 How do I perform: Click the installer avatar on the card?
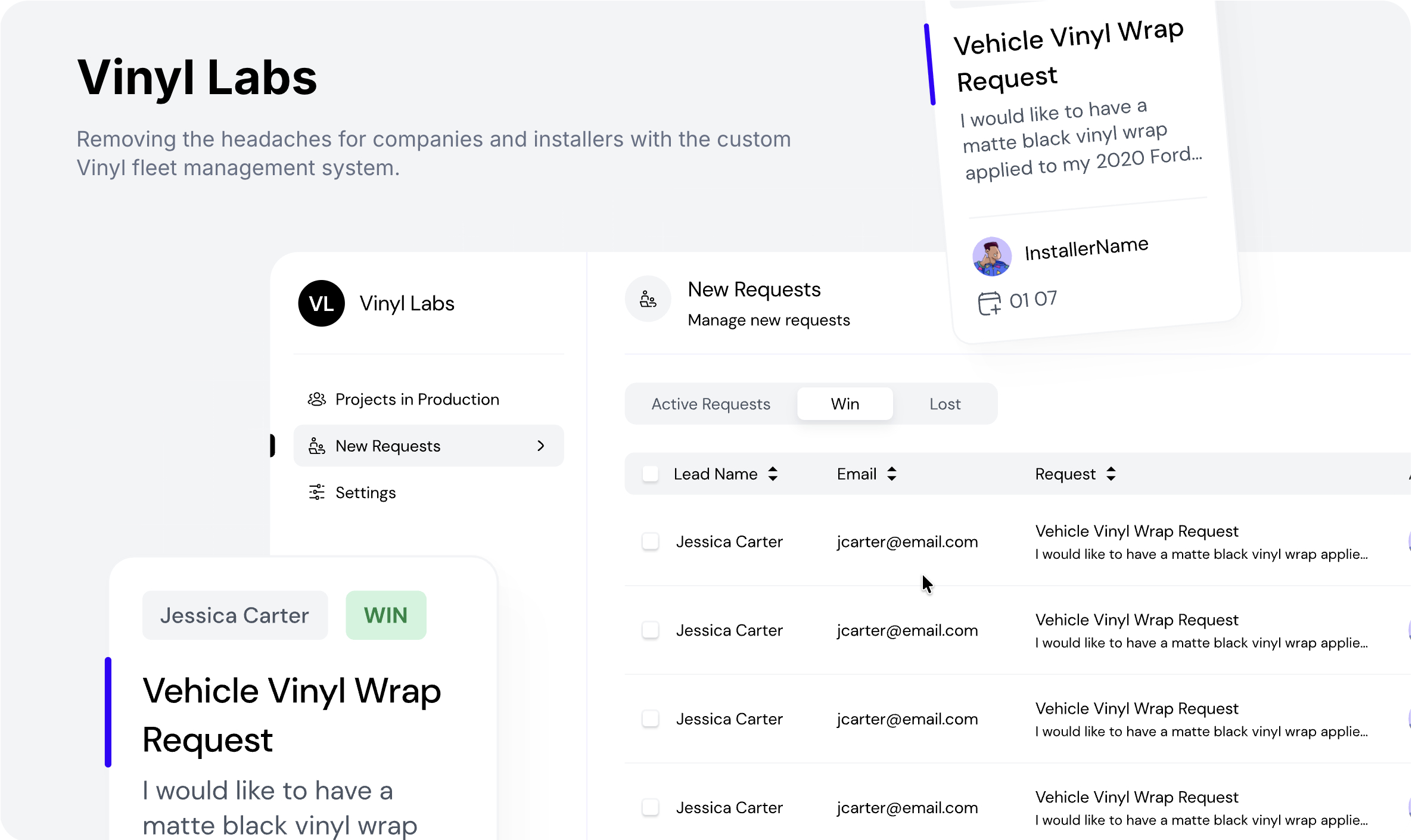(x=991, y=257)
